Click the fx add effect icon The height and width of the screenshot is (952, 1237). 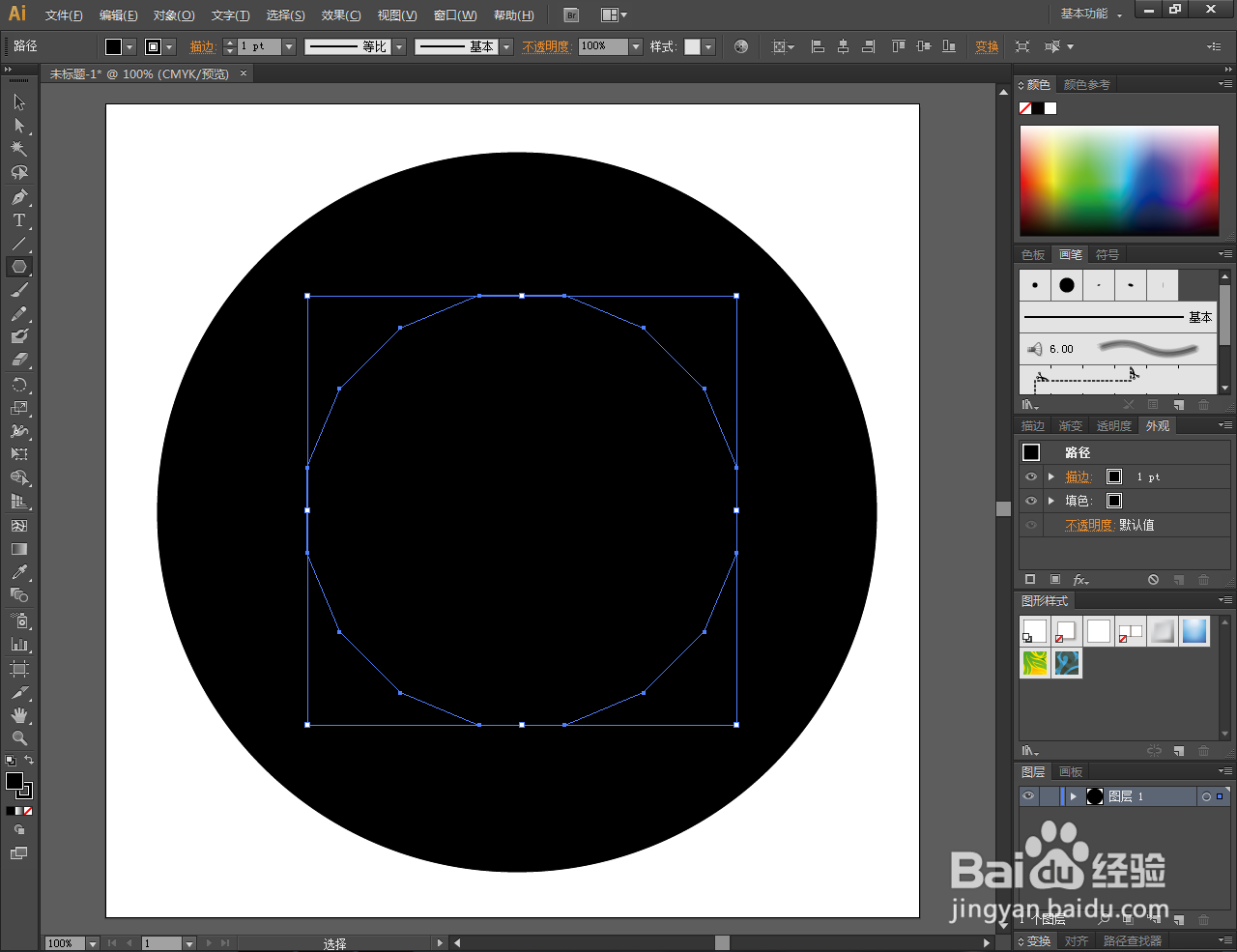coord(1080,580)
